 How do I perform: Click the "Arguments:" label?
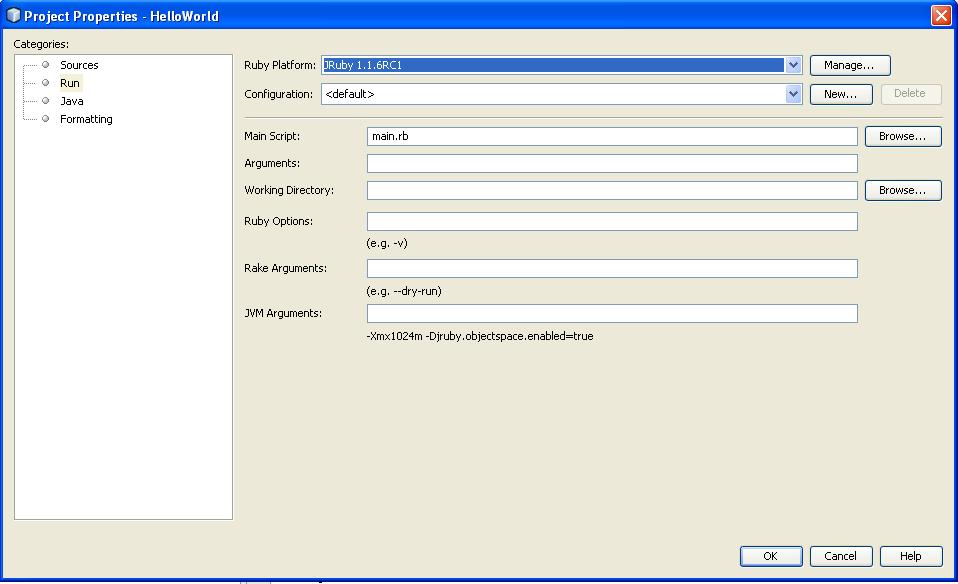tap(272, 163)
